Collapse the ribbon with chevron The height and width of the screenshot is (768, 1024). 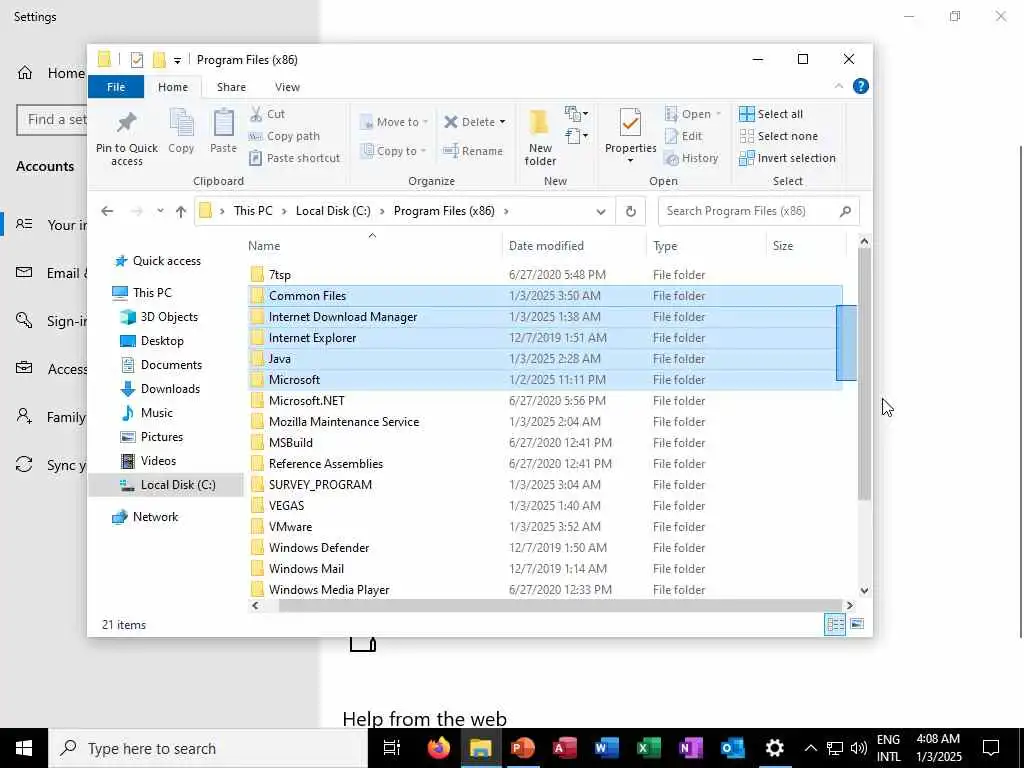click(839, 86)
